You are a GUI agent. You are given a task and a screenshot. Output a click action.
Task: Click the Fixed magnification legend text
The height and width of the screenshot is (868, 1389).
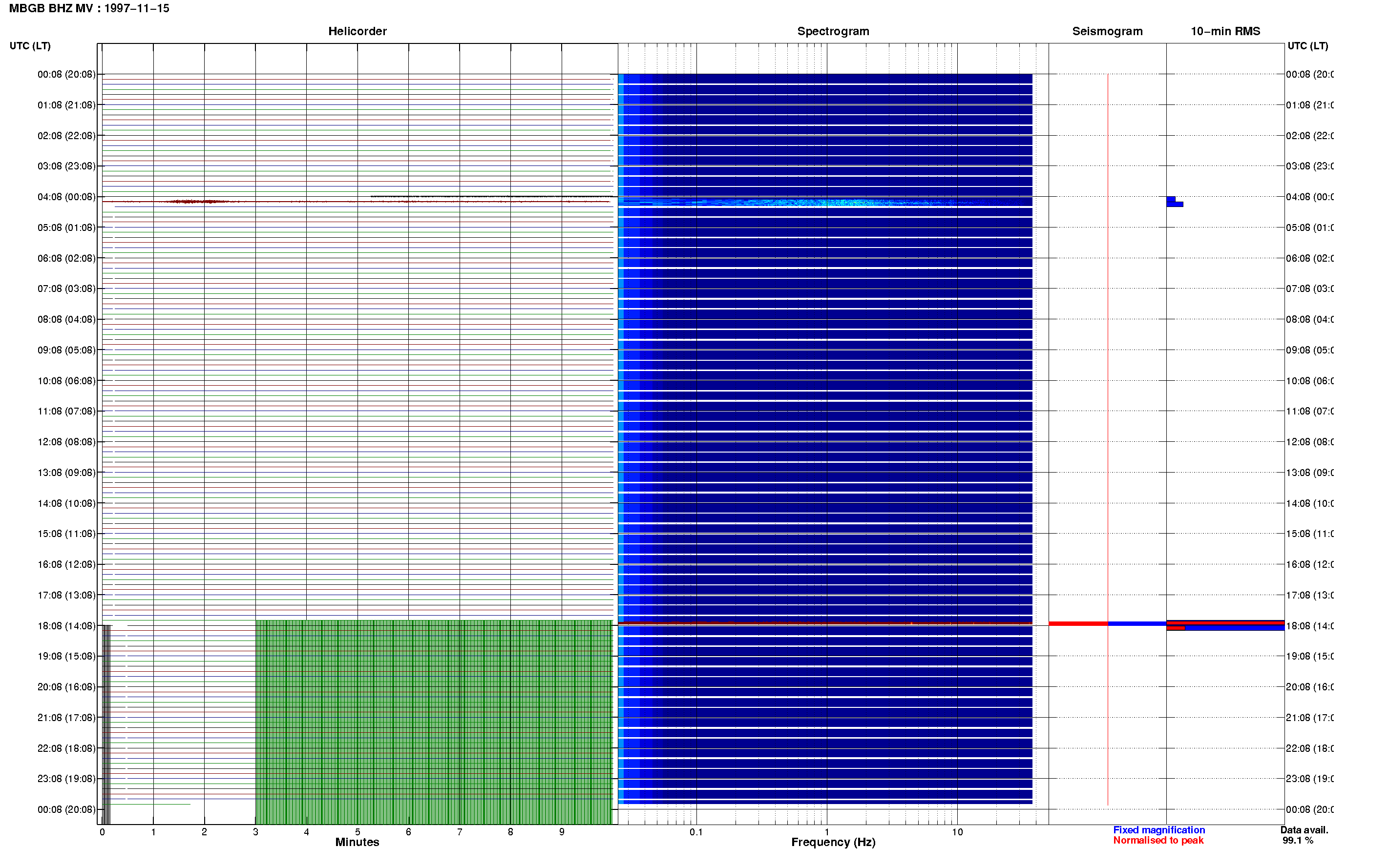tap(1159, 830)
